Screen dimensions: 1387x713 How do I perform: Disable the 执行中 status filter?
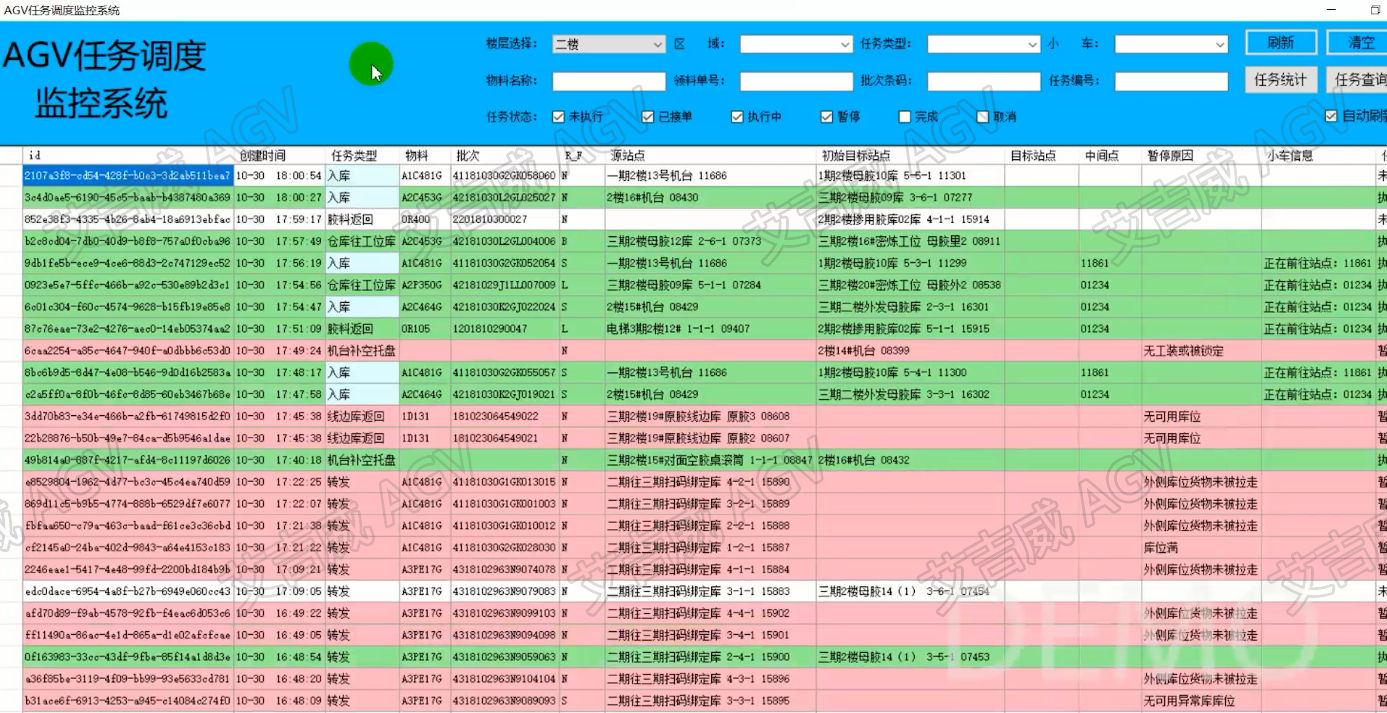click(x=738, y=117)
